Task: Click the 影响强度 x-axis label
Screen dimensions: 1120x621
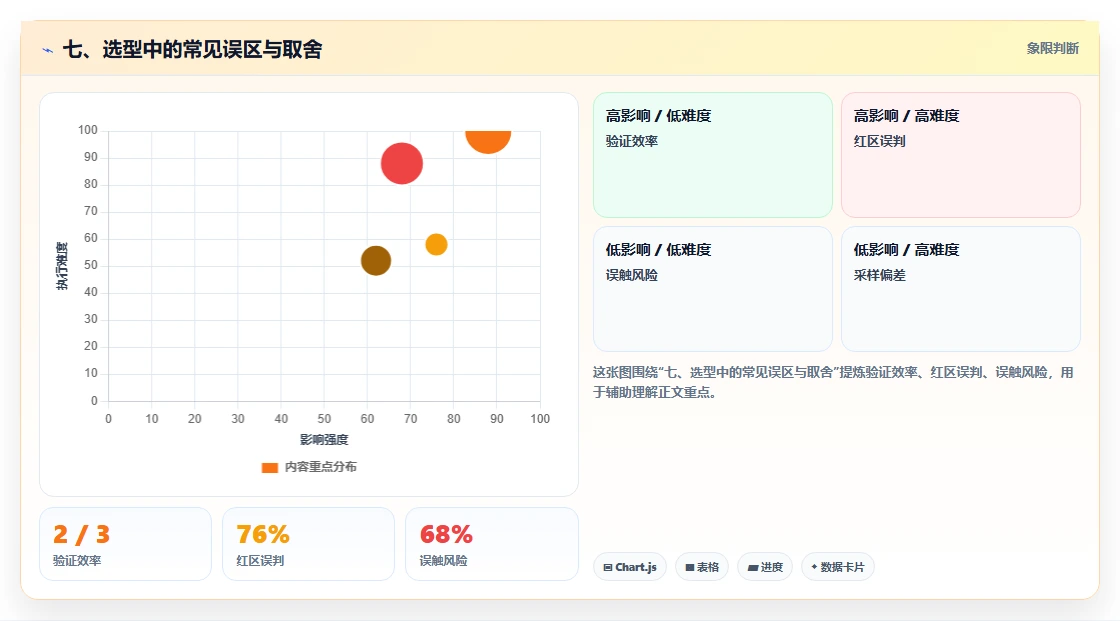Action: click(324, 439)
